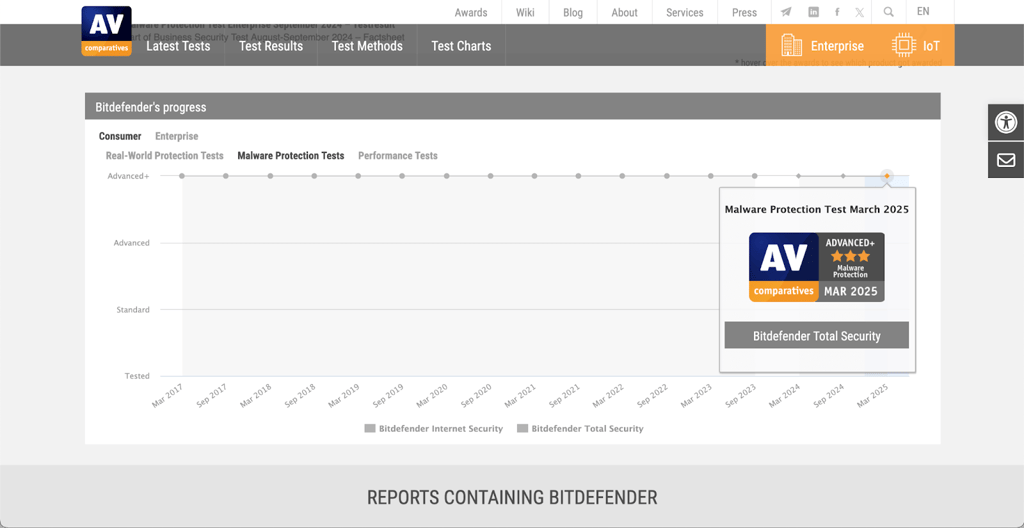This screenshot has width=1024, height=528.
Task: Click the Tested axis label
Action: pos(137,376)
